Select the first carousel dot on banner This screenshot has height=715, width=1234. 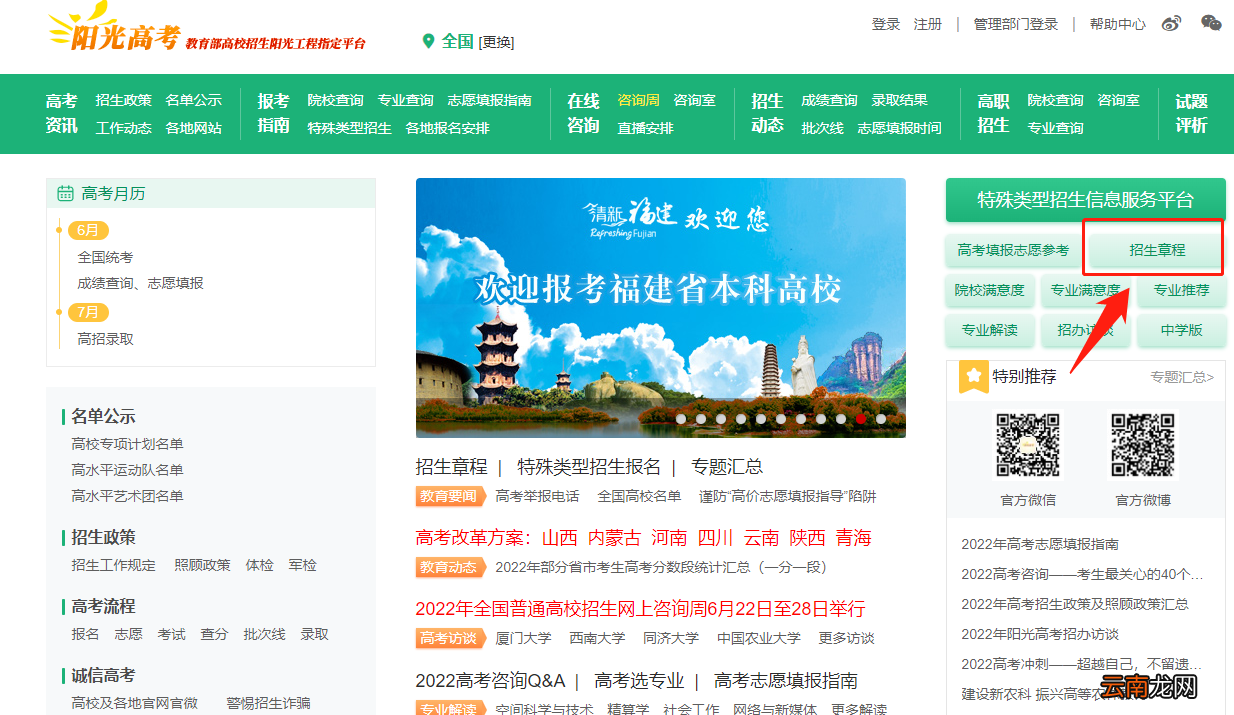click(681, 419)
